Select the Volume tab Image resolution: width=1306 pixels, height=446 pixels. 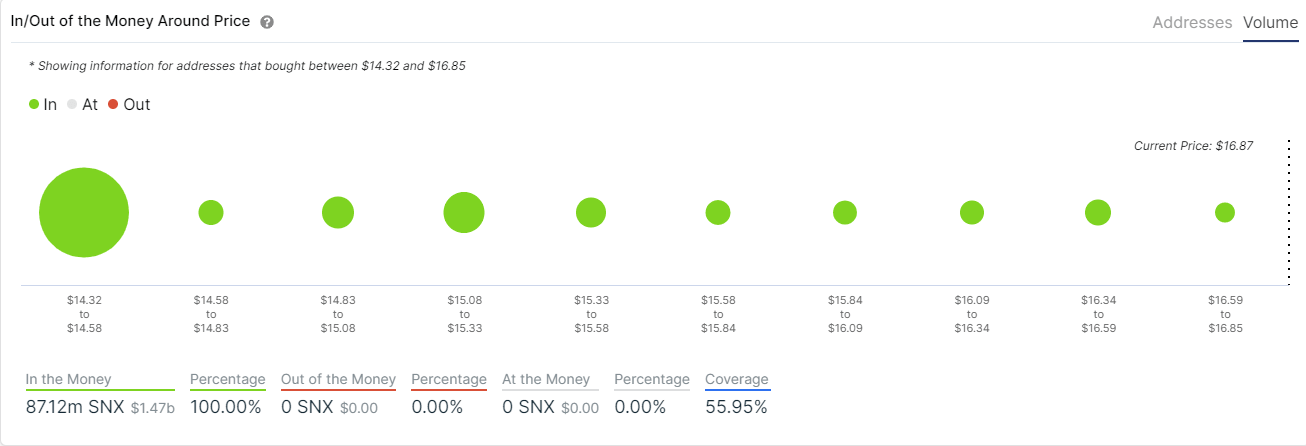point(1270,22)
